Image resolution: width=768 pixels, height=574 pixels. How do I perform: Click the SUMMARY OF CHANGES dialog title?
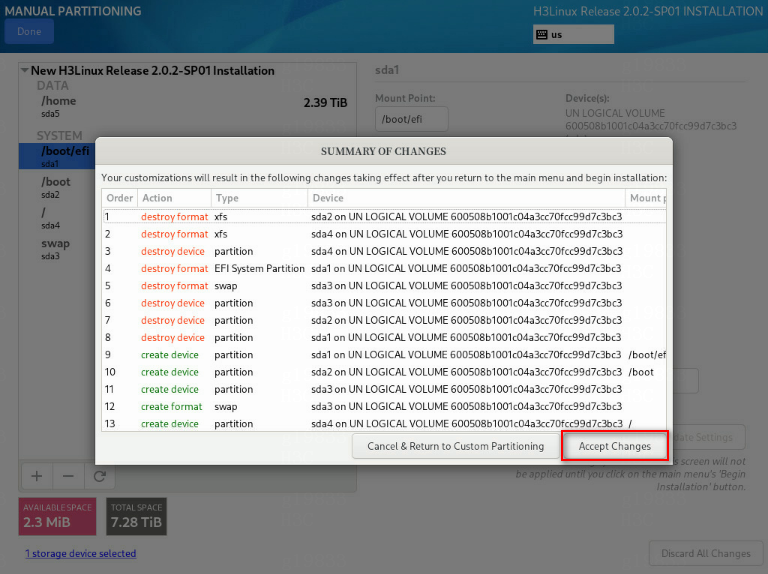(x=384, y=151)
